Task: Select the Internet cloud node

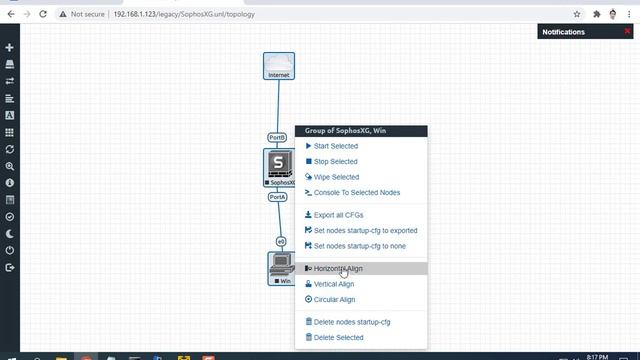Action: pyautogui.click(x=279, y=66)
